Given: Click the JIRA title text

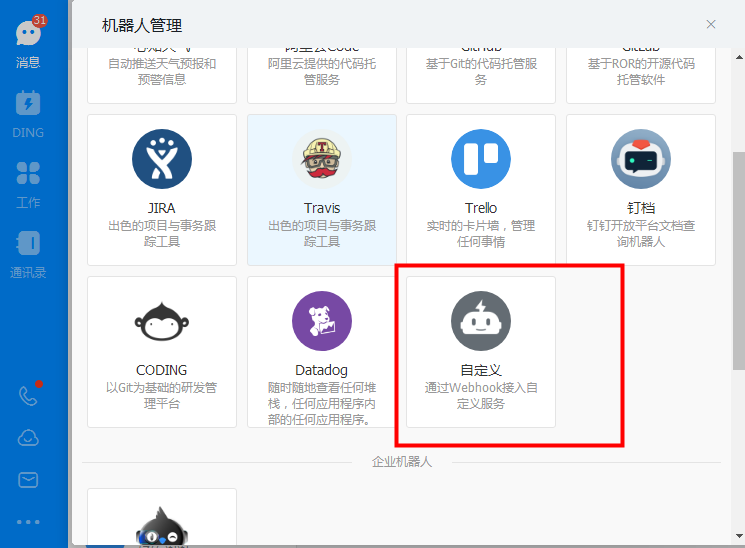Looking at the screenshot, I should pyautogui.click(x=162, y=208).
